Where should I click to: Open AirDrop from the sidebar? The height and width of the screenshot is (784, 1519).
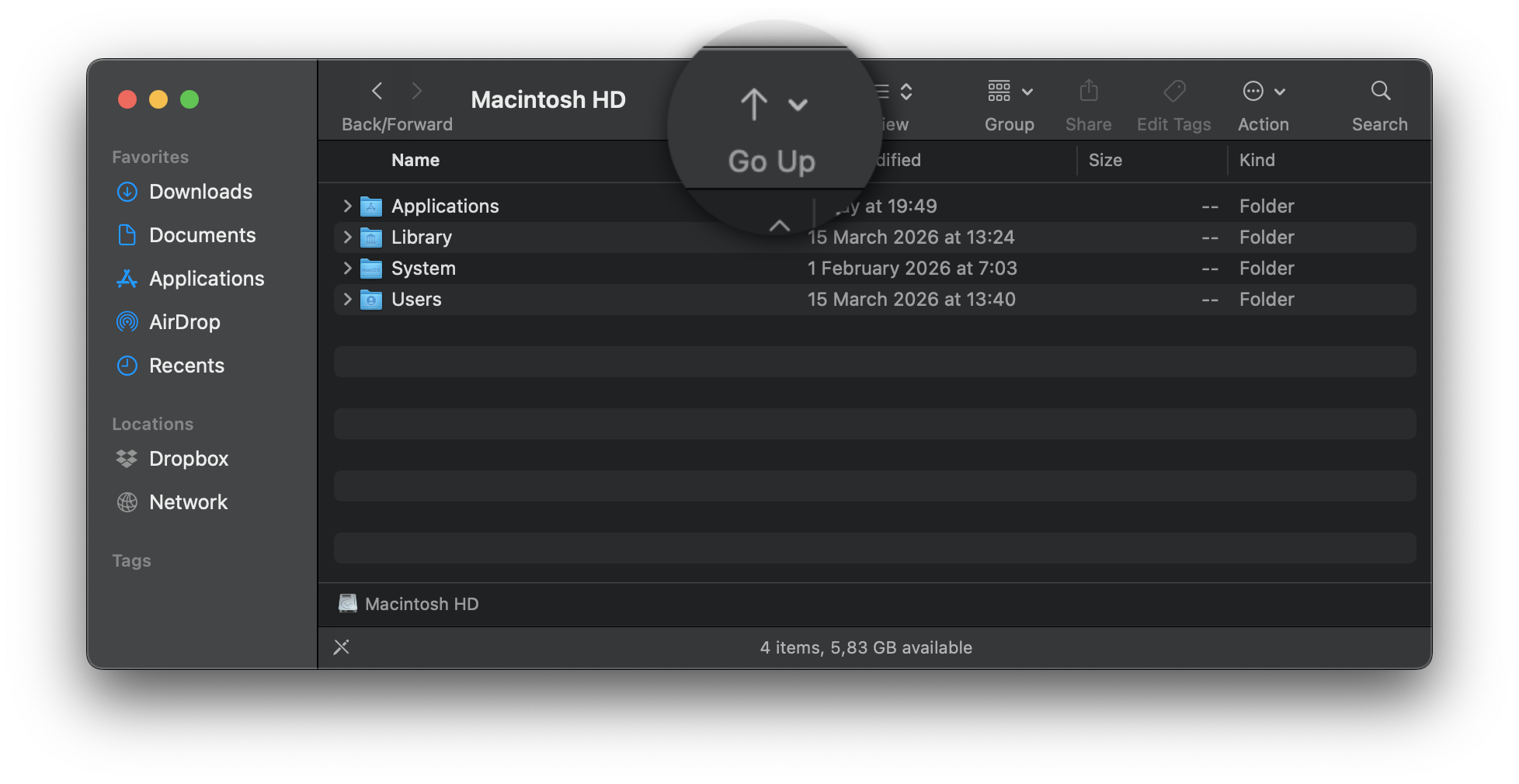[185, 322]
